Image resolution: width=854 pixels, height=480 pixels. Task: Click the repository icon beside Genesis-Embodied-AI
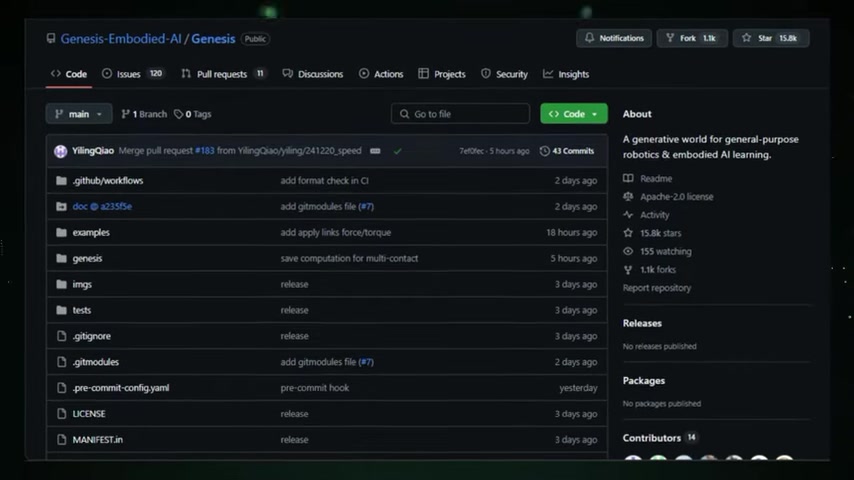coord(51,38)
